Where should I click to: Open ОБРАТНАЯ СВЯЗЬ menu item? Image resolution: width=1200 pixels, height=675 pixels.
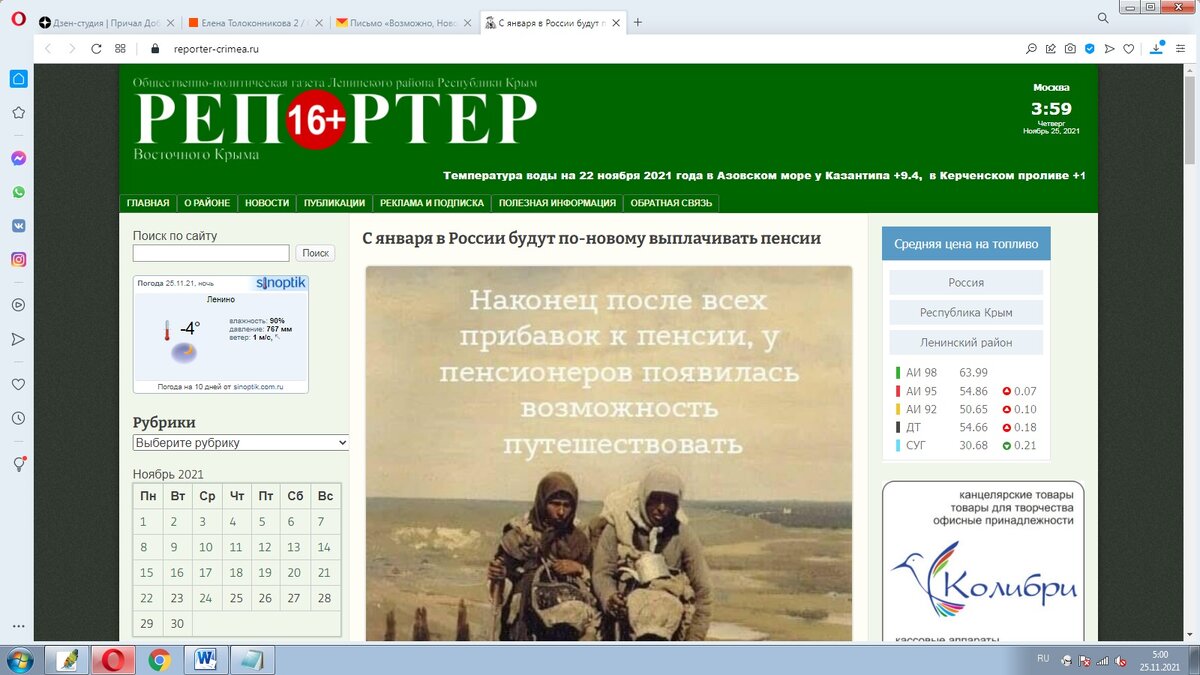click(x=671, y=203)
